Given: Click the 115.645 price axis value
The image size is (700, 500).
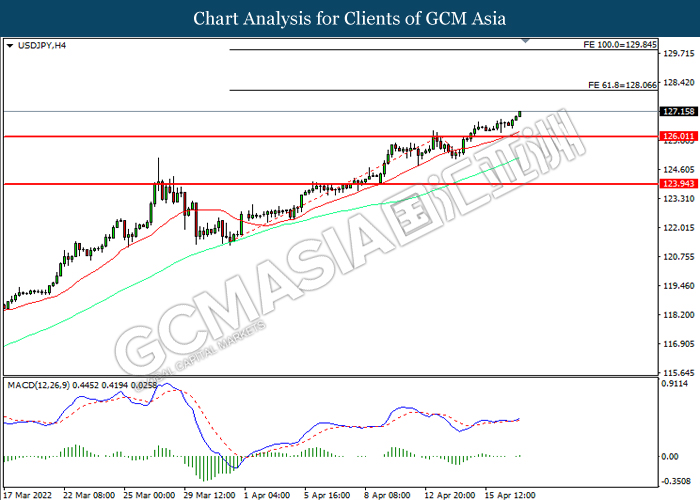Looking at the screenshot, I should [x=679, y=372].
